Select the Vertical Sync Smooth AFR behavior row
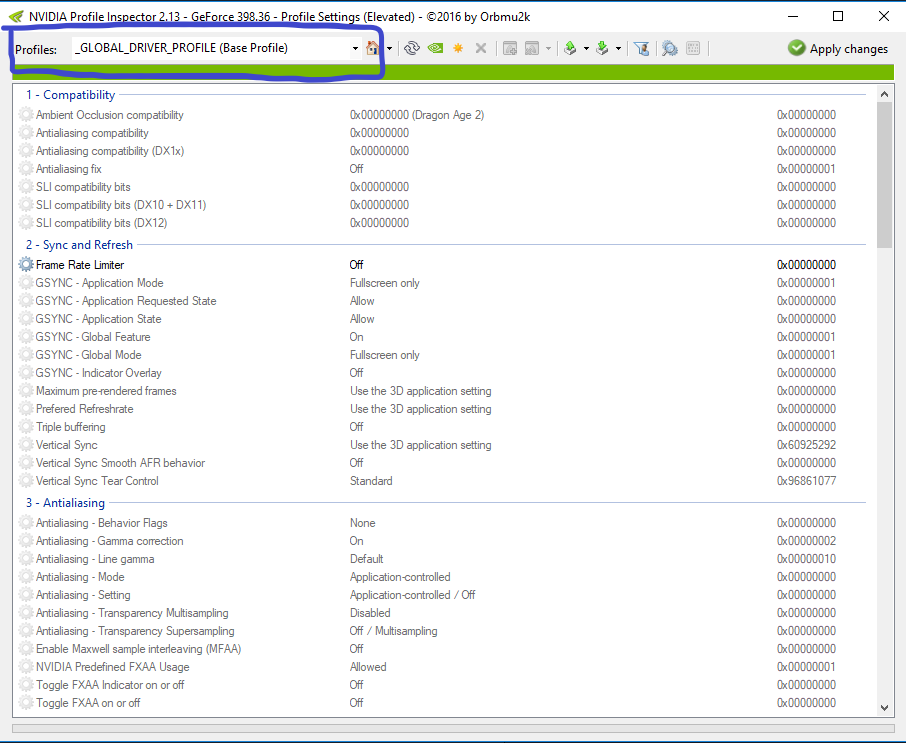 [442, 463]
